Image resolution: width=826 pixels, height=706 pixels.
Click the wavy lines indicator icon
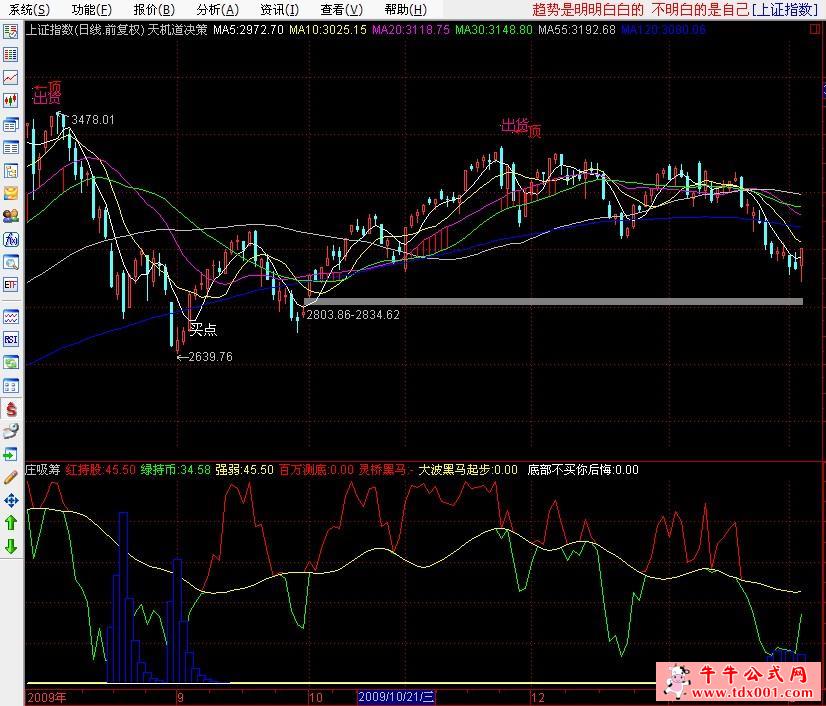pyautogui.click(x=11, y=317)
